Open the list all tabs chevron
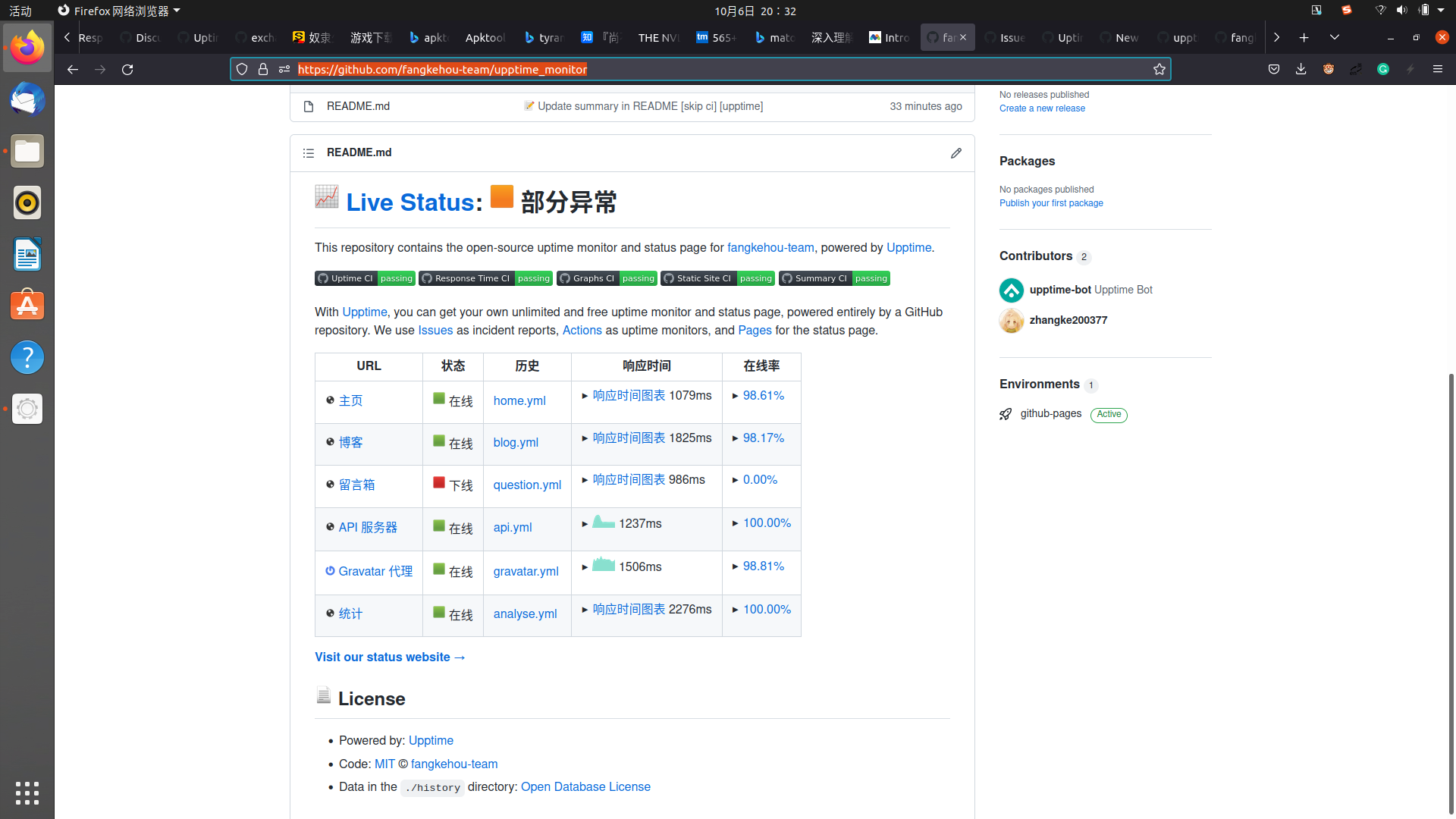This screenshot has width=1456, height=819. tap(1335, 37)
